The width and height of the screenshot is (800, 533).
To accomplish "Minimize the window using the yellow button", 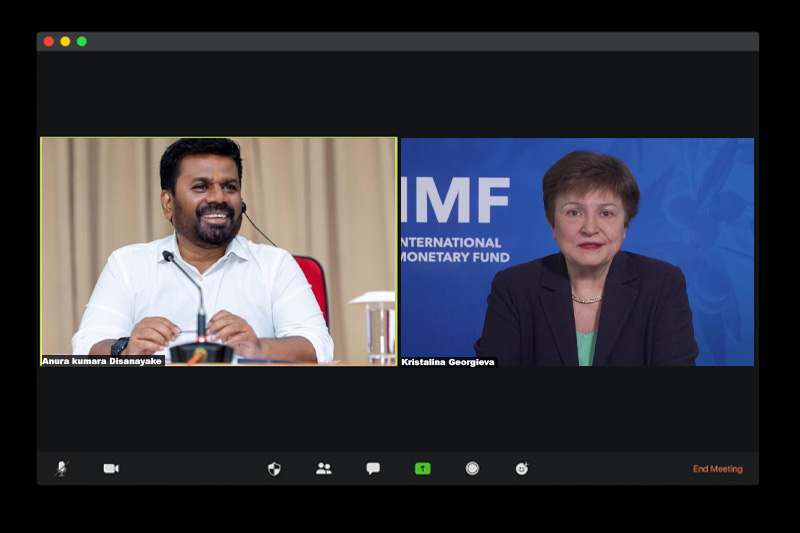I will pyautogui.click(x=65, y=41).
